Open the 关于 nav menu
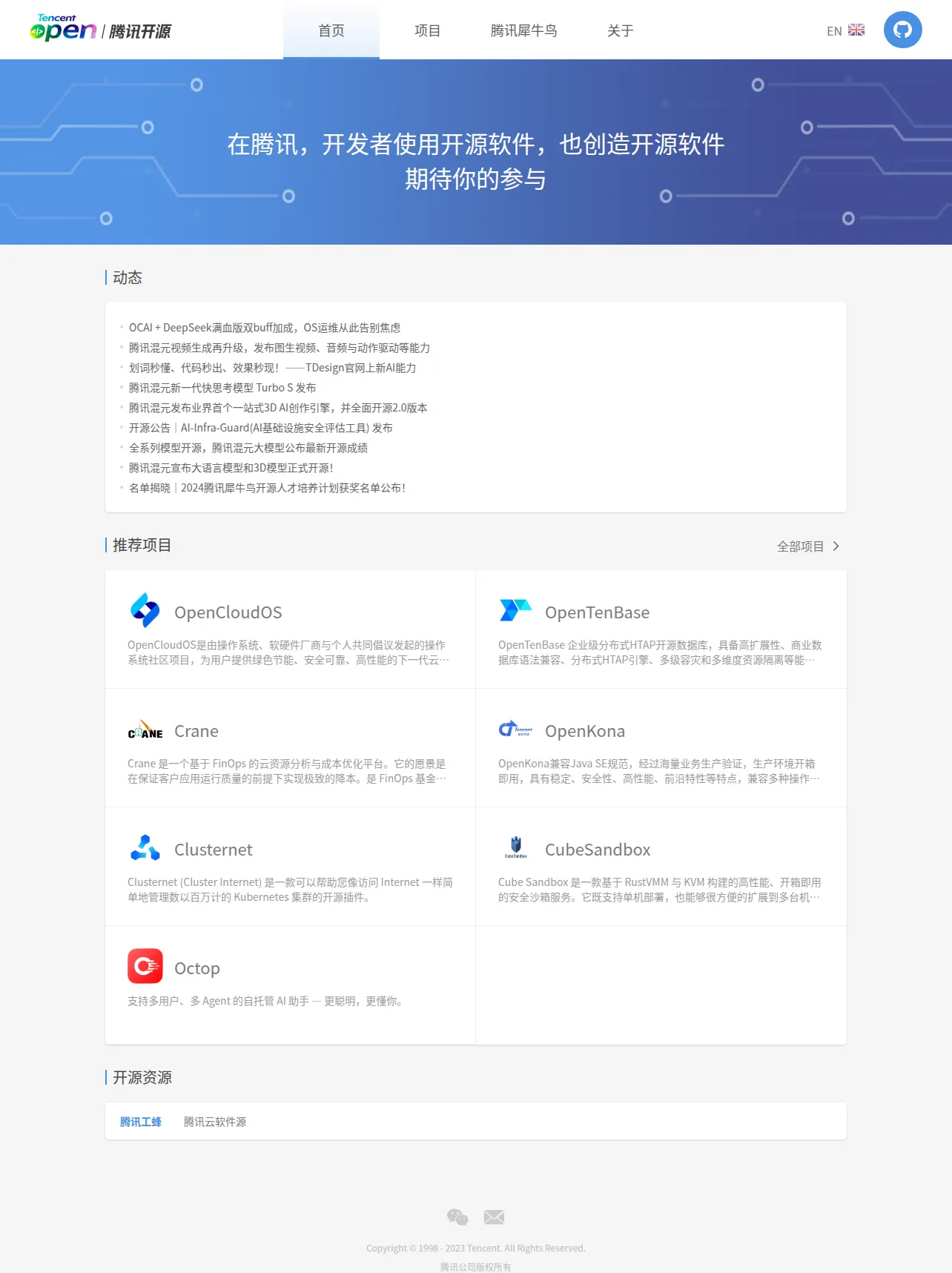Viewport: 952px width, 1273px height. click(621, 30)
